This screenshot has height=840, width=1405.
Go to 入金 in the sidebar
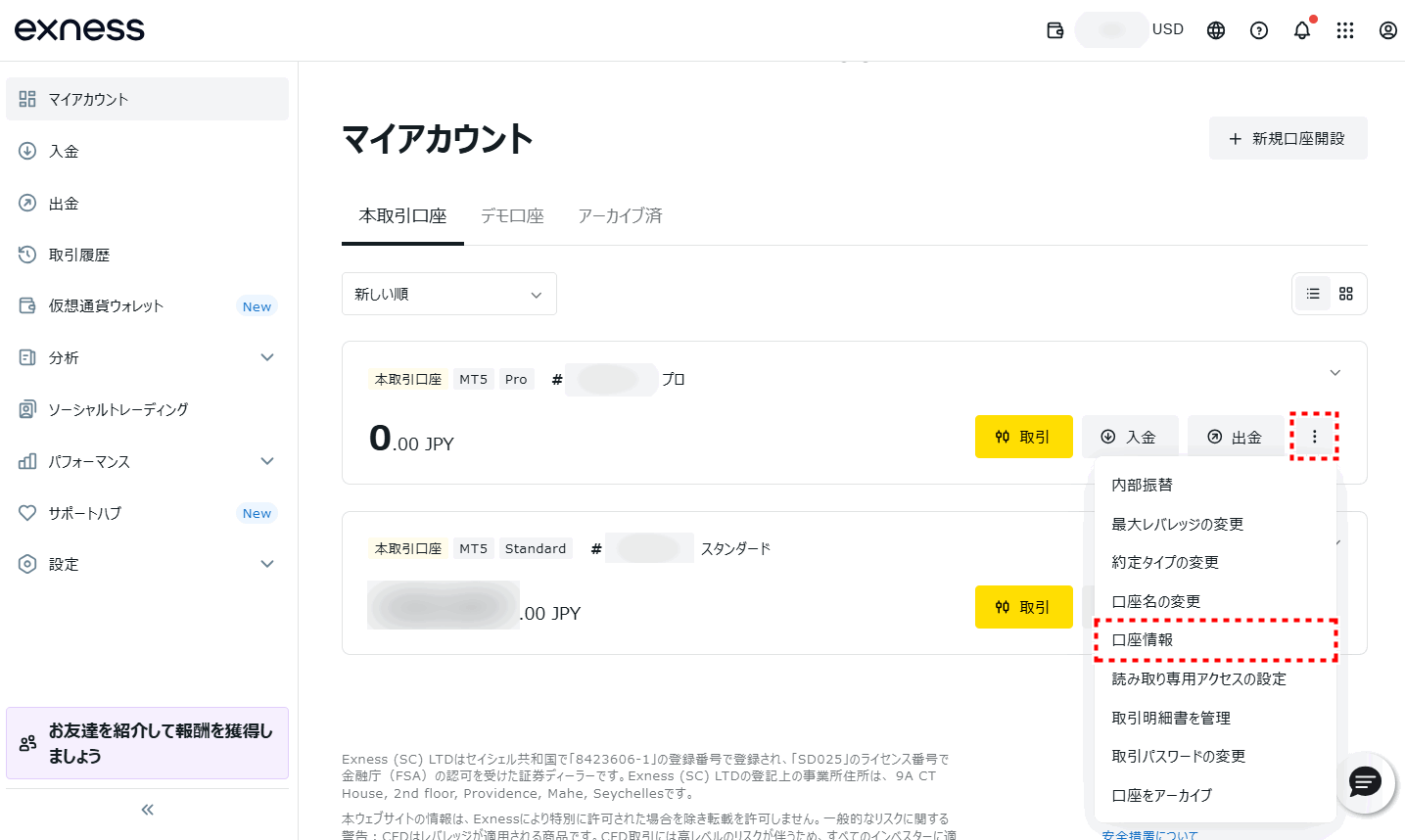tap(147, 151)
